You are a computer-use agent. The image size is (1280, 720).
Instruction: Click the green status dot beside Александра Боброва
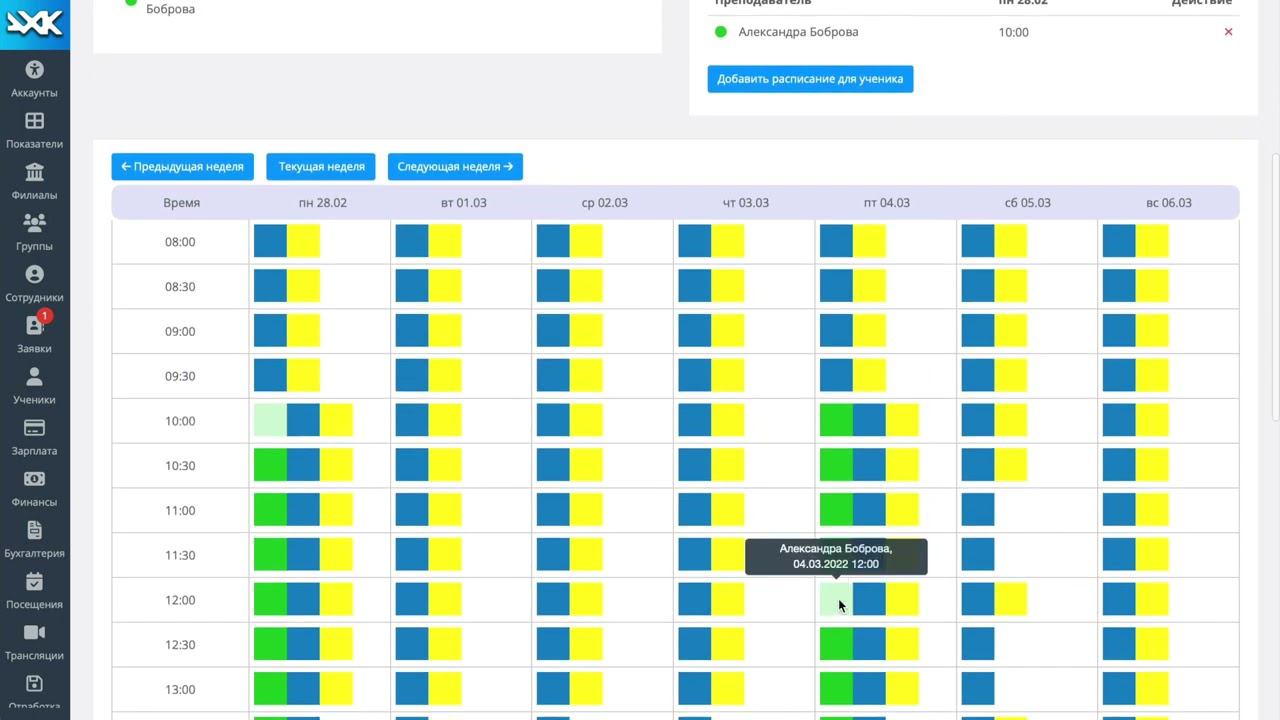coord(720,32)
